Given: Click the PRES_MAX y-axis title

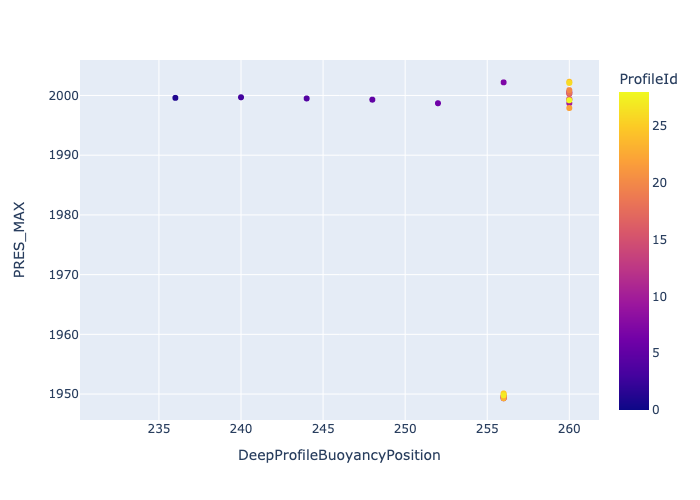Looking at the screenshot, I should (x=20, y=239).
